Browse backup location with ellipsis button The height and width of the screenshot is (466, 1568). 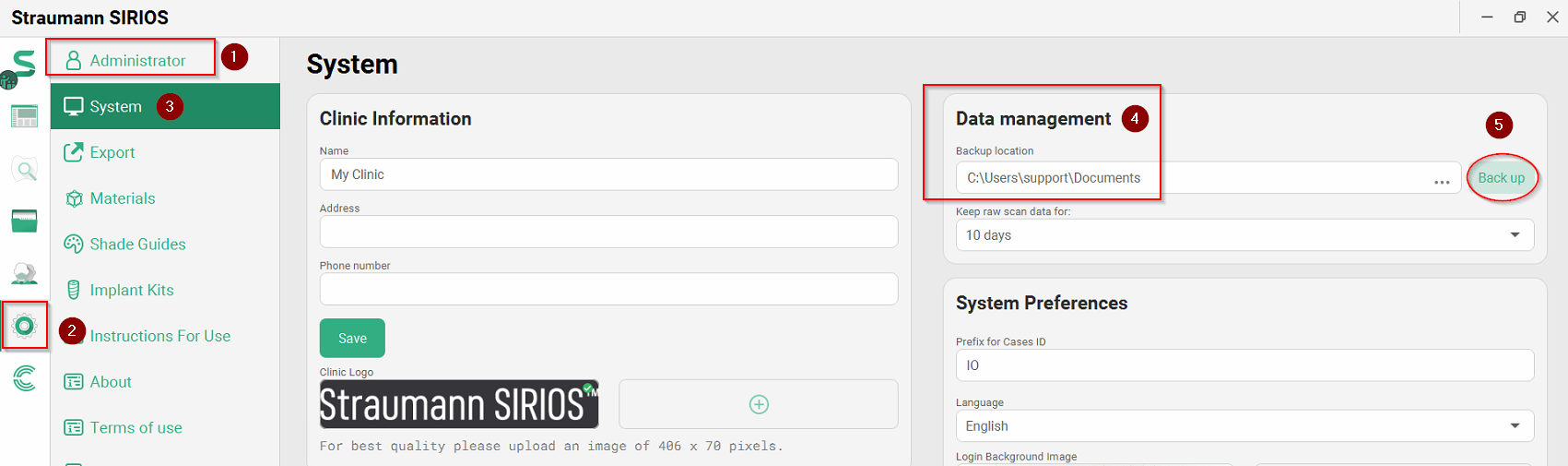[1442, 182]
